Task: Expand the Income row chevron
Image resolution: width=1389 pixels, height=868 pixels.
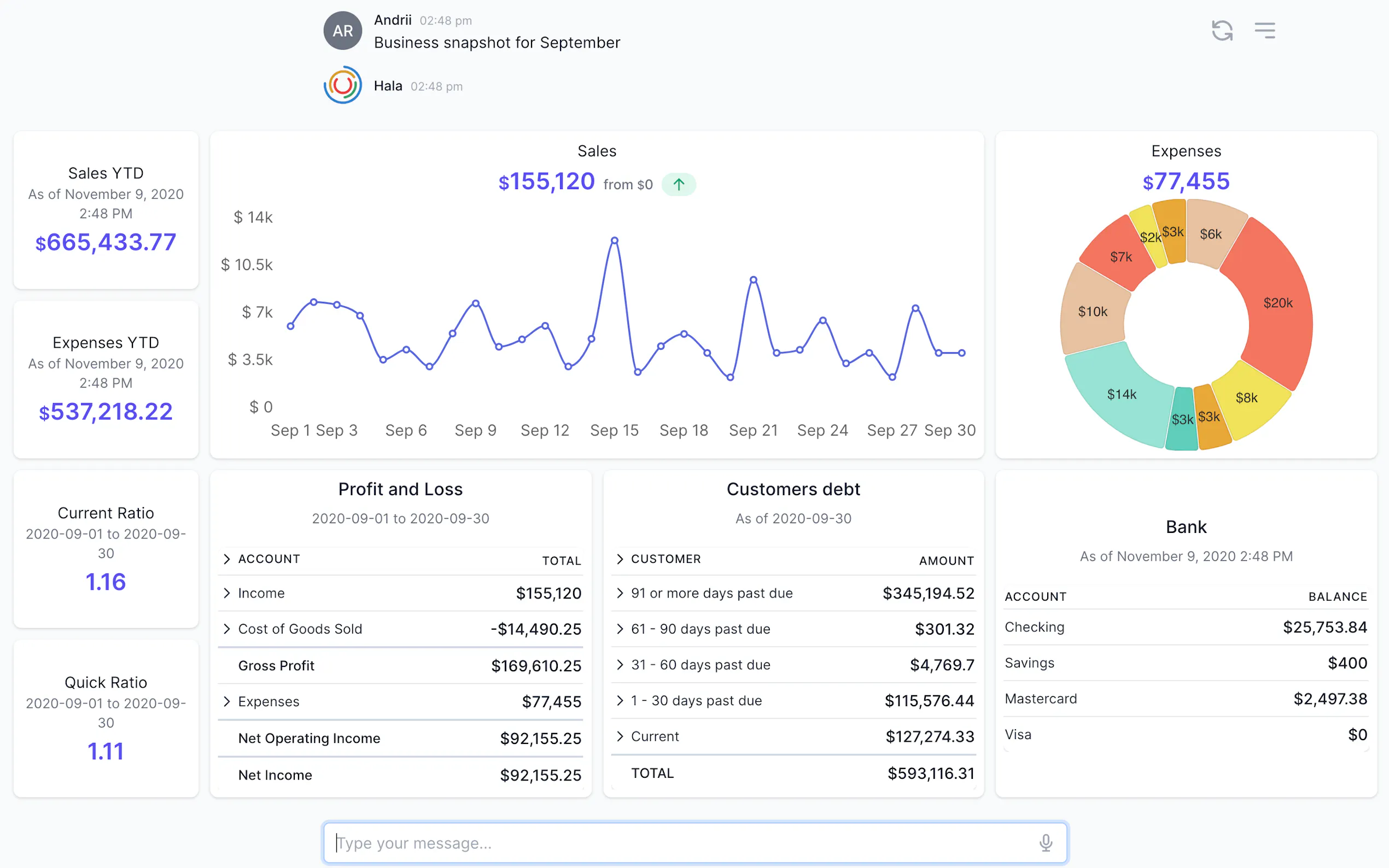Action: click(227, 593)
